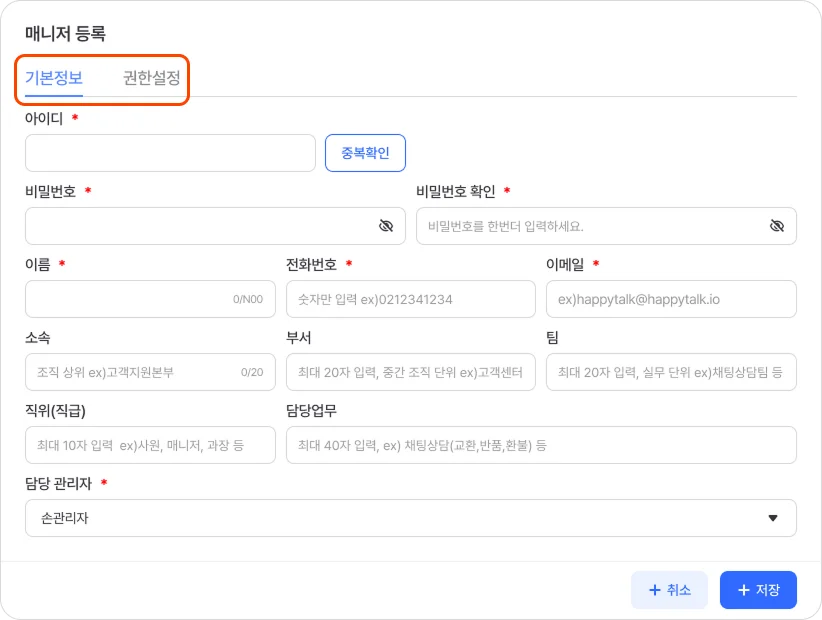The height and width of the screenshot is (620, 822).
Task: Cancel registration using 취소 button
Action: tap(669, 590)
